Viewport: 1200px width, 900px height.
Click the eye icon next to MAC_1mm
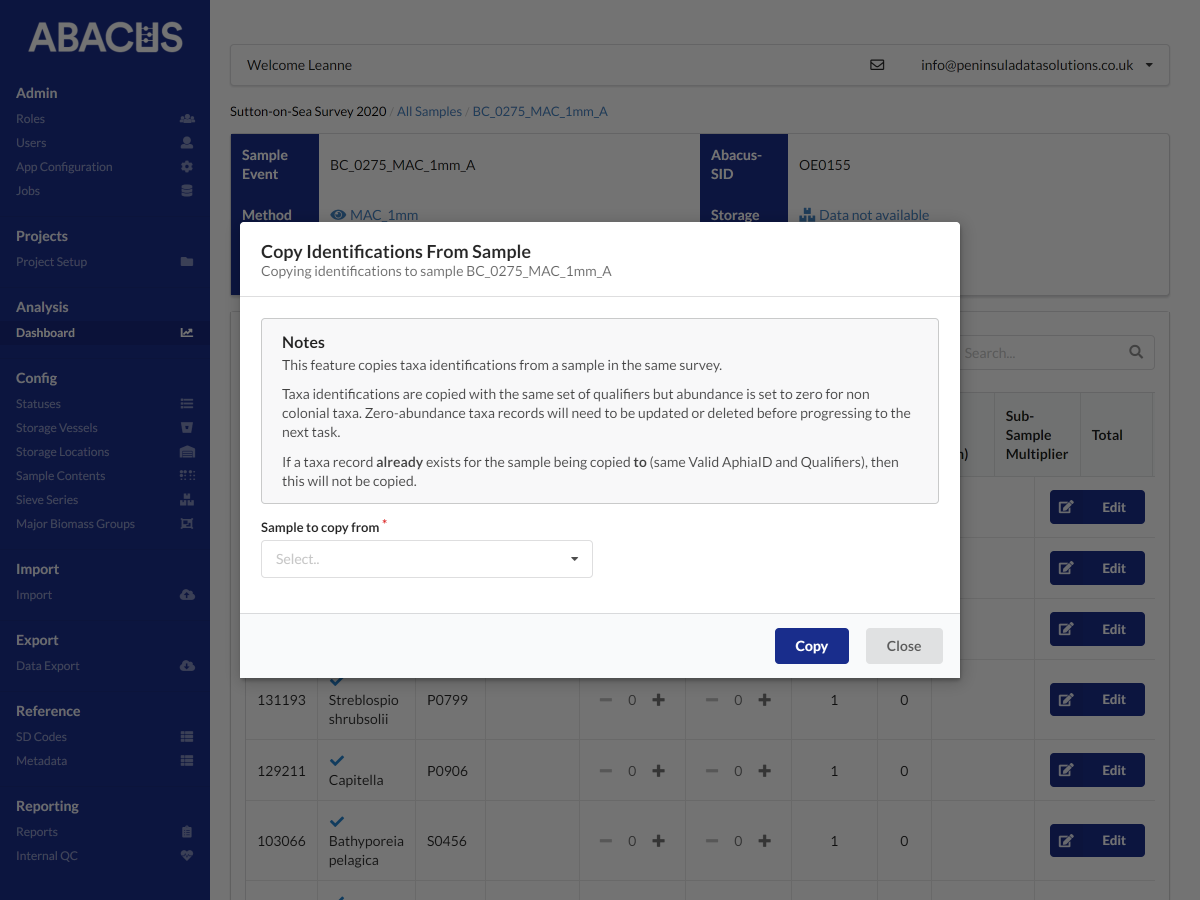[x=340, y=214]
